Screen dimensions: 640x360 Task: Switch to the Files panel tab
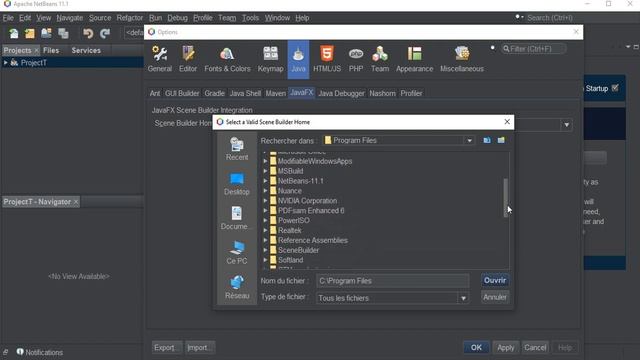(x=51, y=50)
